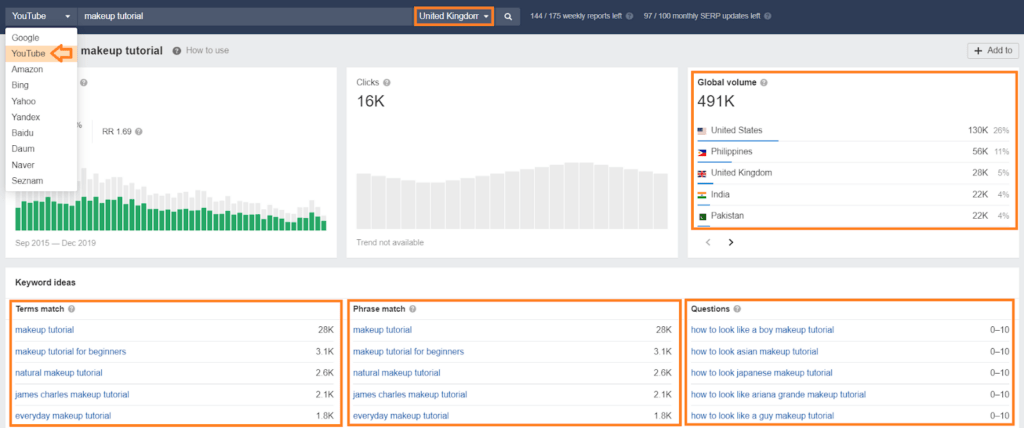Open Terms match natural makeup tutorial

point(59,372)
